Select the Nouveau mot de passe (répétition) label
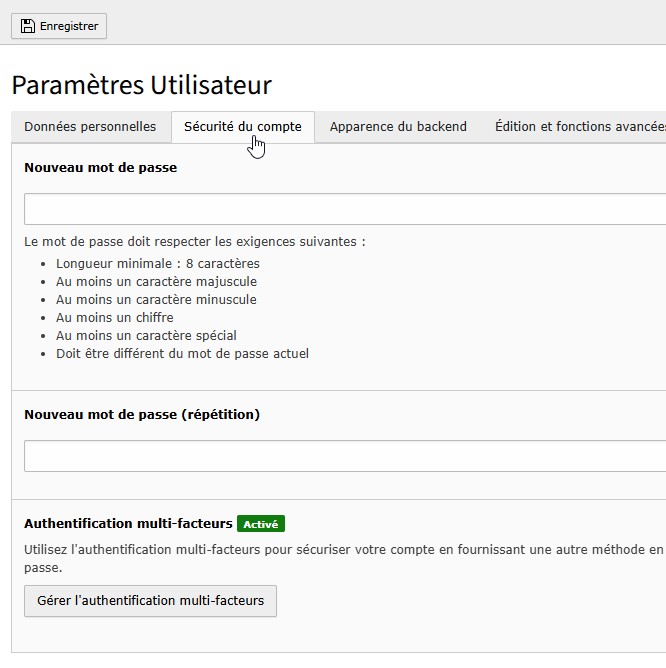The height and width of the screenshot is (668, 666). [142, 414]
